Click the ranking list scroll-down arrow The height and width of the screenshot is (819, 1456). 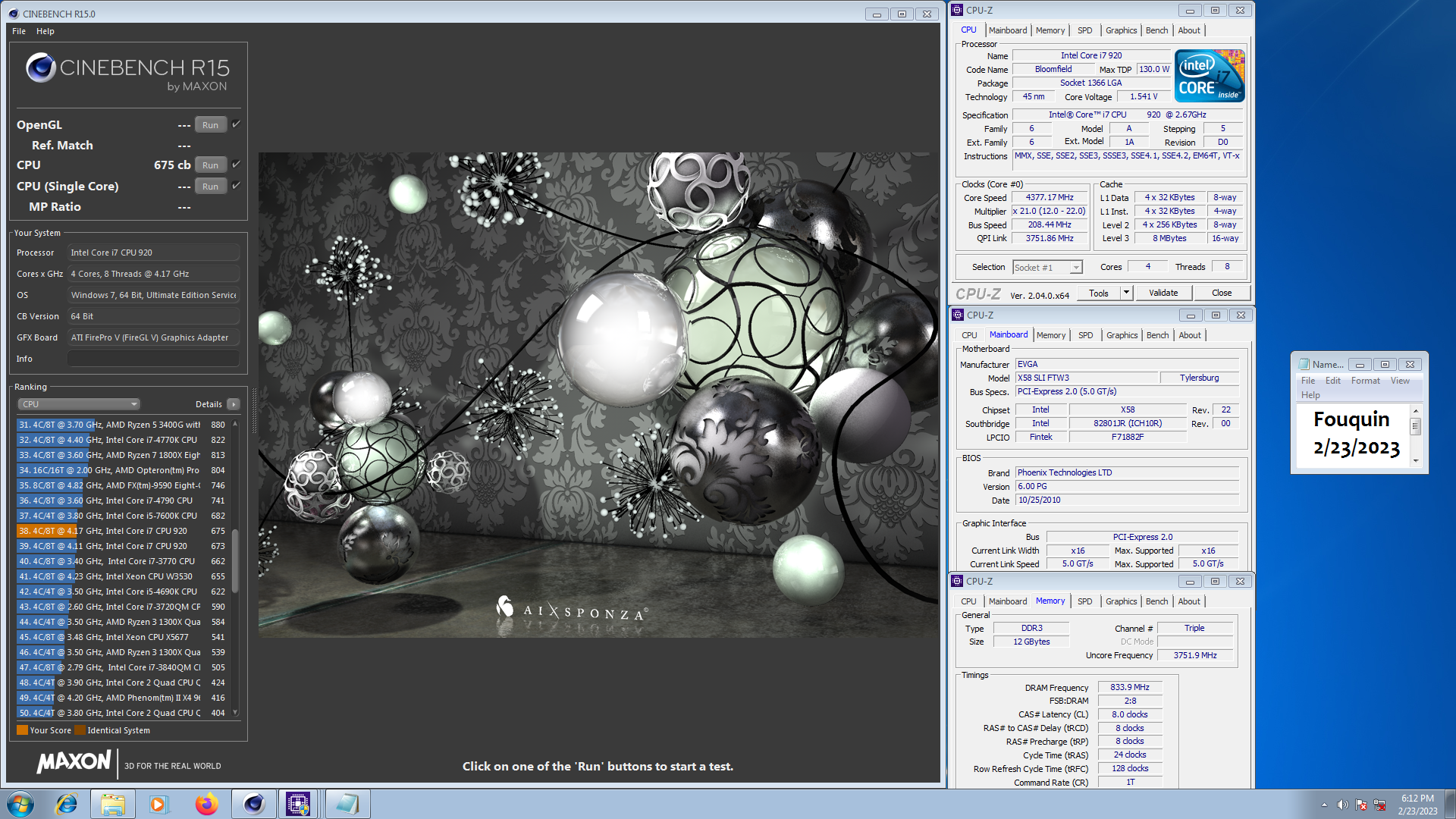pyautogui.click(x=235, y=713)
